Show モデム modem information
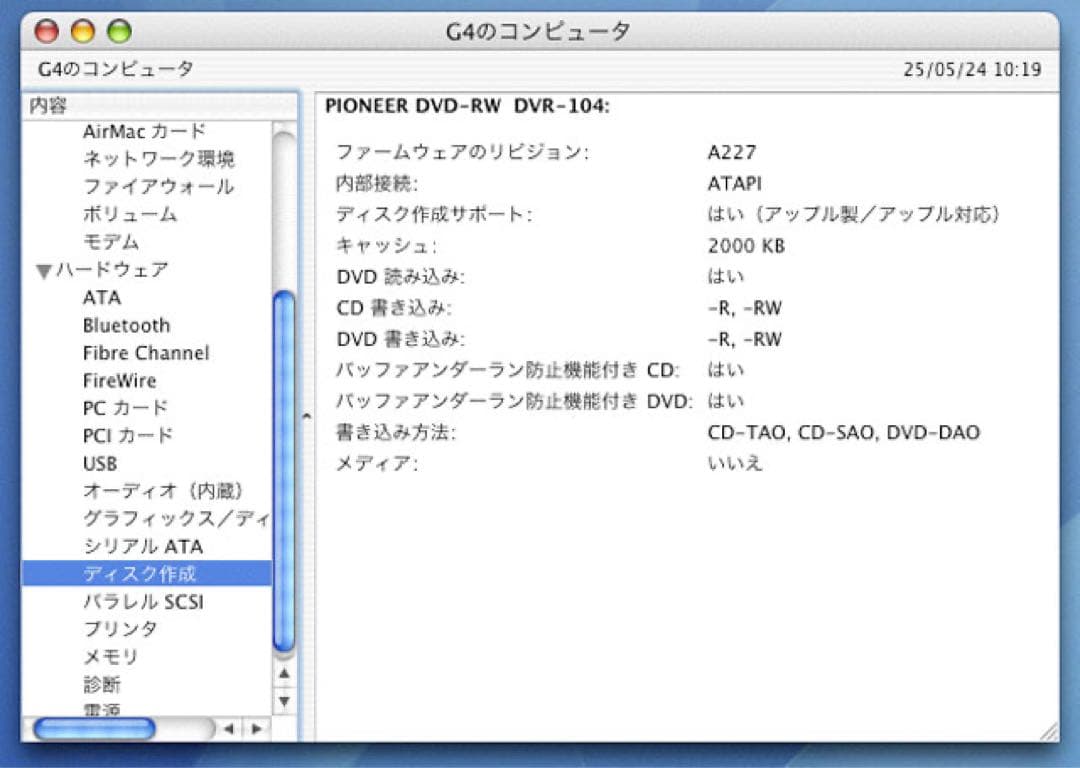The image size is (1080, 768). point(112,241)
